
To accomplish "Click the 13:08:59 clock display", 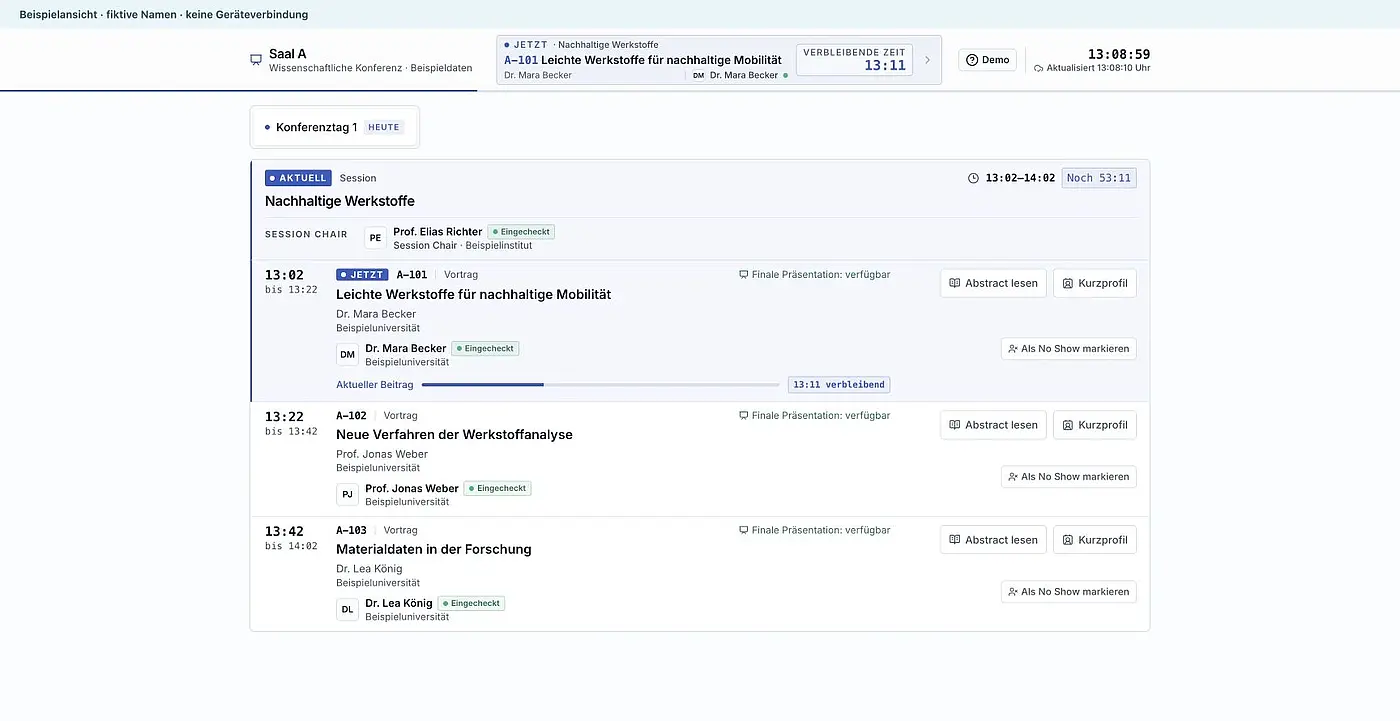I will point(1119,54).
